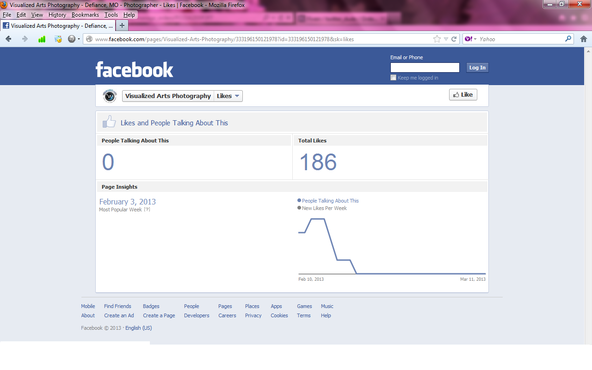Click the Facebook logo
The height and width of the screenshot is (370, 592).
click(134, 70)
